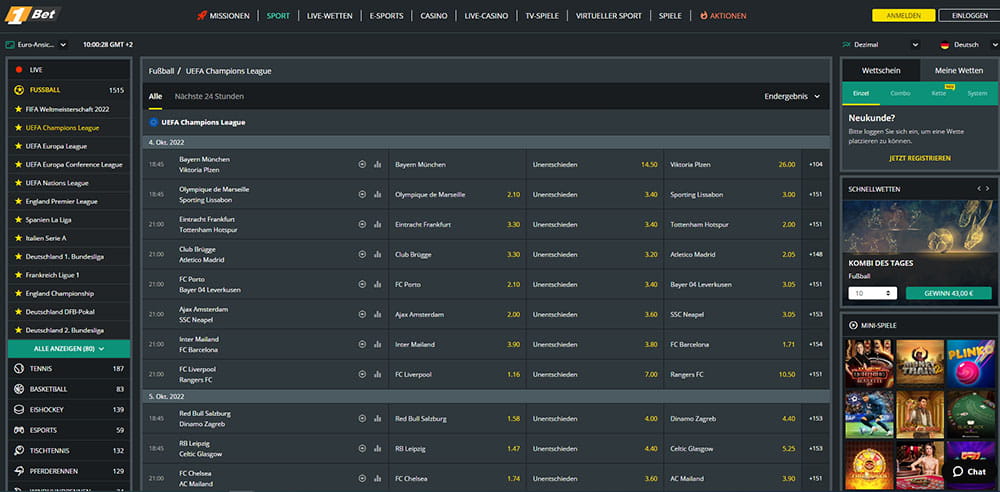Open match tracker icon for Bayern München
Viewport: 1000px width, 492px height.
click(362, 165)
